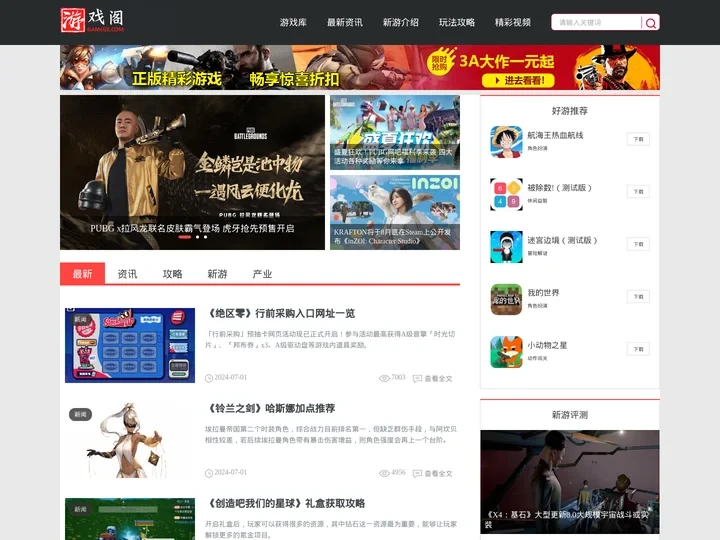Click the clock icon beside the 铃兰之剑 article date
The image size is (720, 540).
(208, 473)
